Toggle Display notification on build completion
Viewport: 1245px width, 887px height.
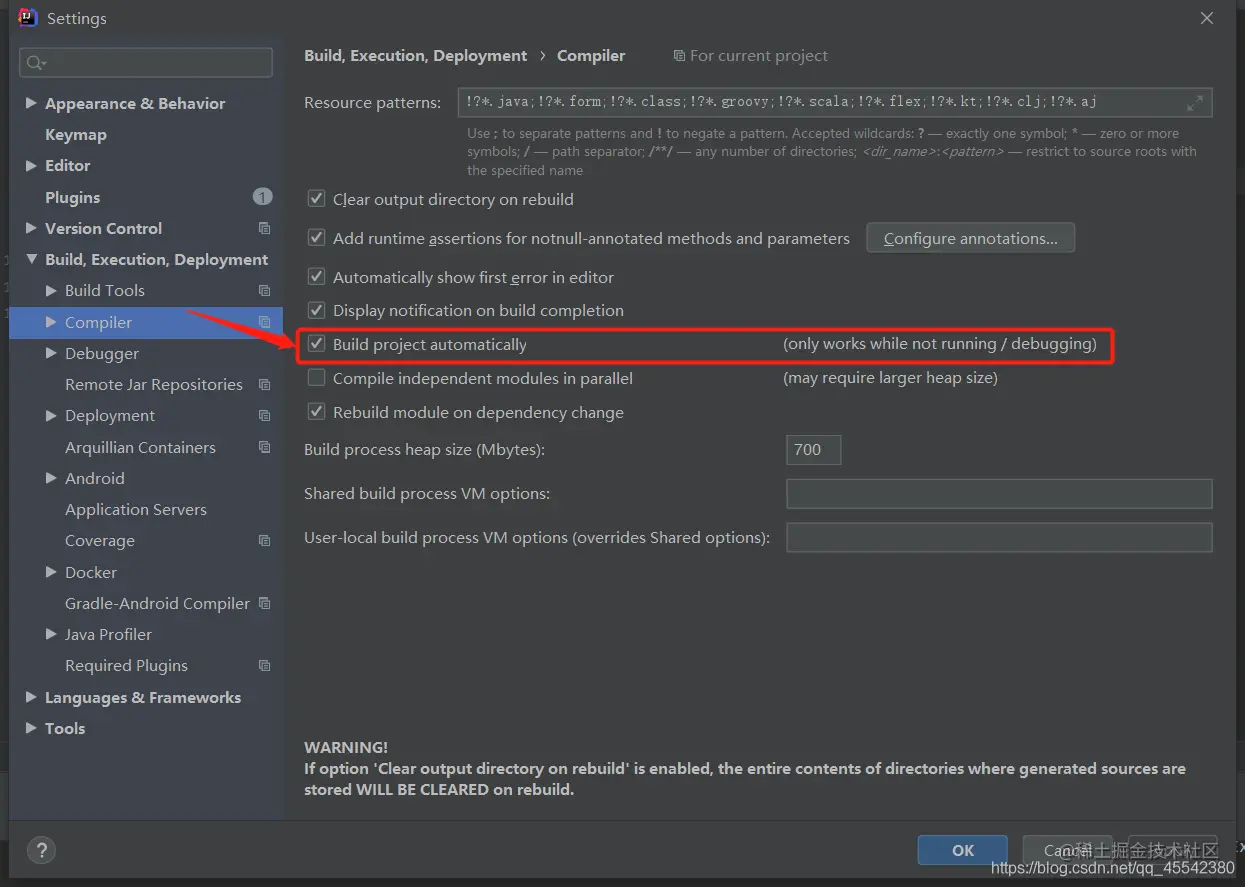point(316,310)
